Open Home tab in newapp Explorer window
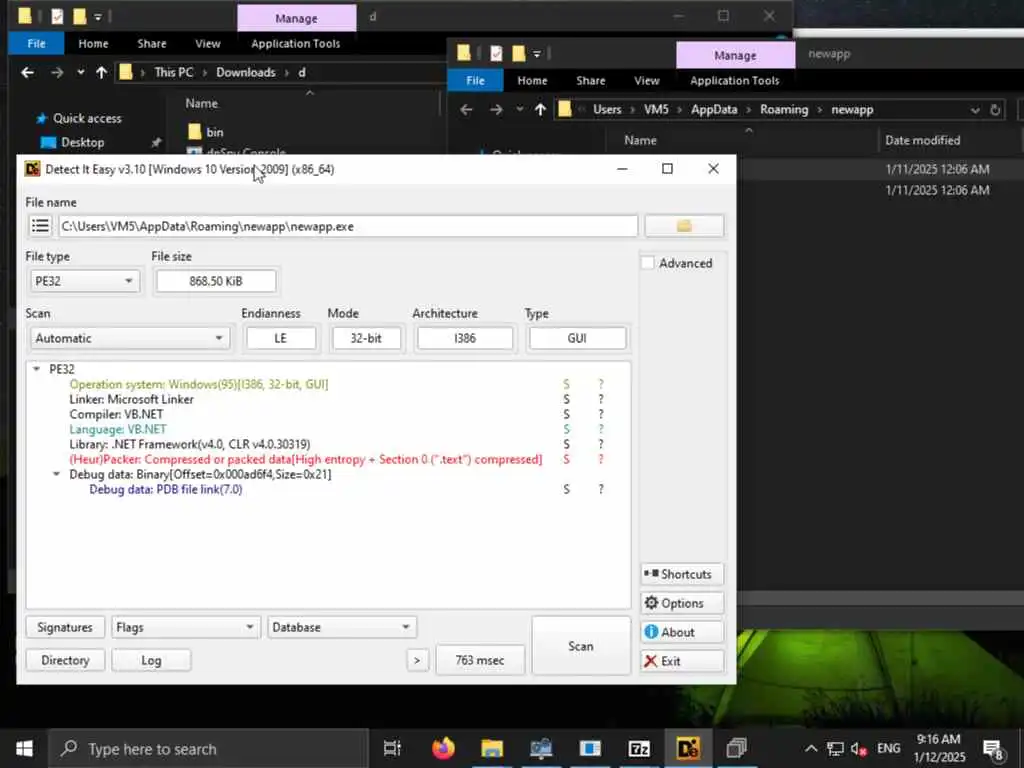The height and width of the screenshot is (768, 1024). pyautogui.click(x=532, y=80)
